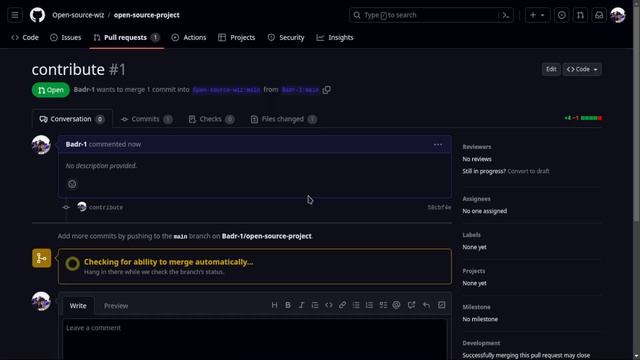This screenshot has width=640, height=360.
Task: Open the Development sidebar section
Action: click(481, 344)
